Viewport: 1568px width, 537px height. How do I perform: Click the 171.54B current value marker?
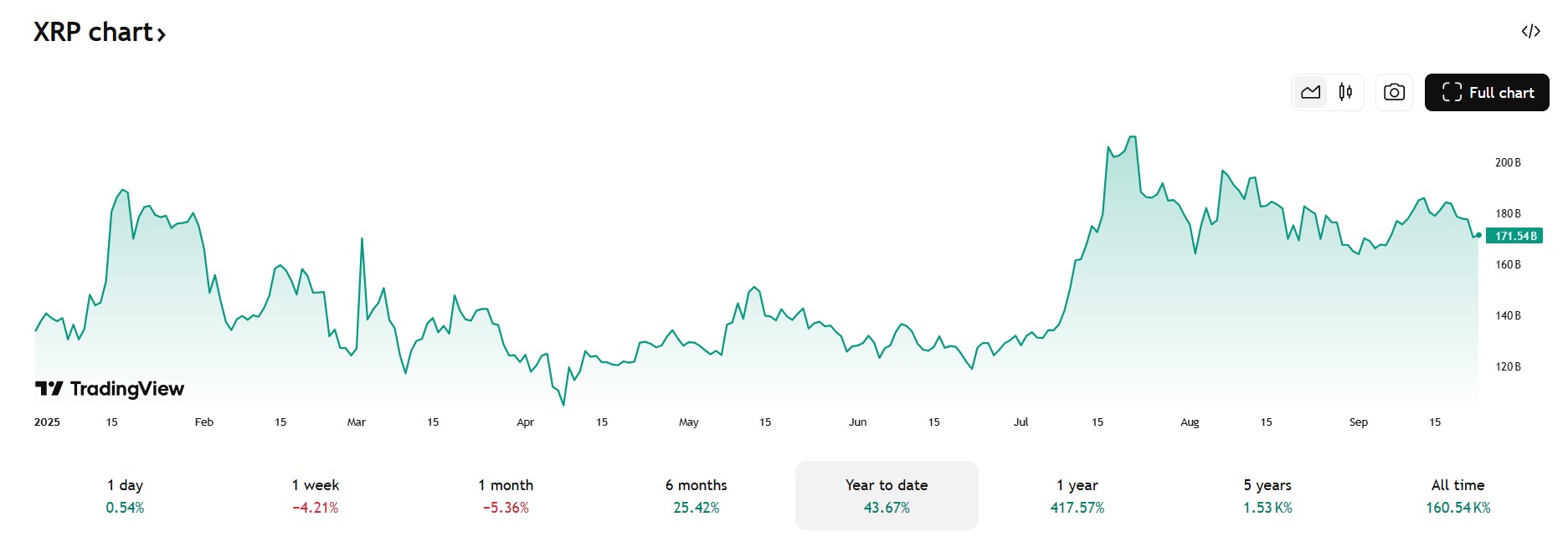click(x=1514, y=236)
